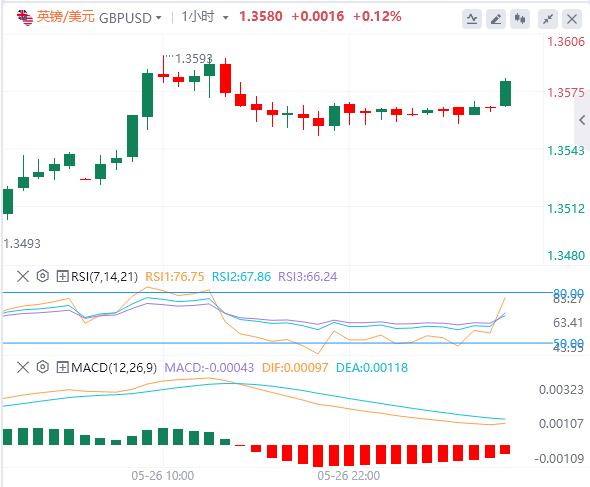Open the indicators line-chart icon
Screen dimensions: 590x487
point(472,19)
